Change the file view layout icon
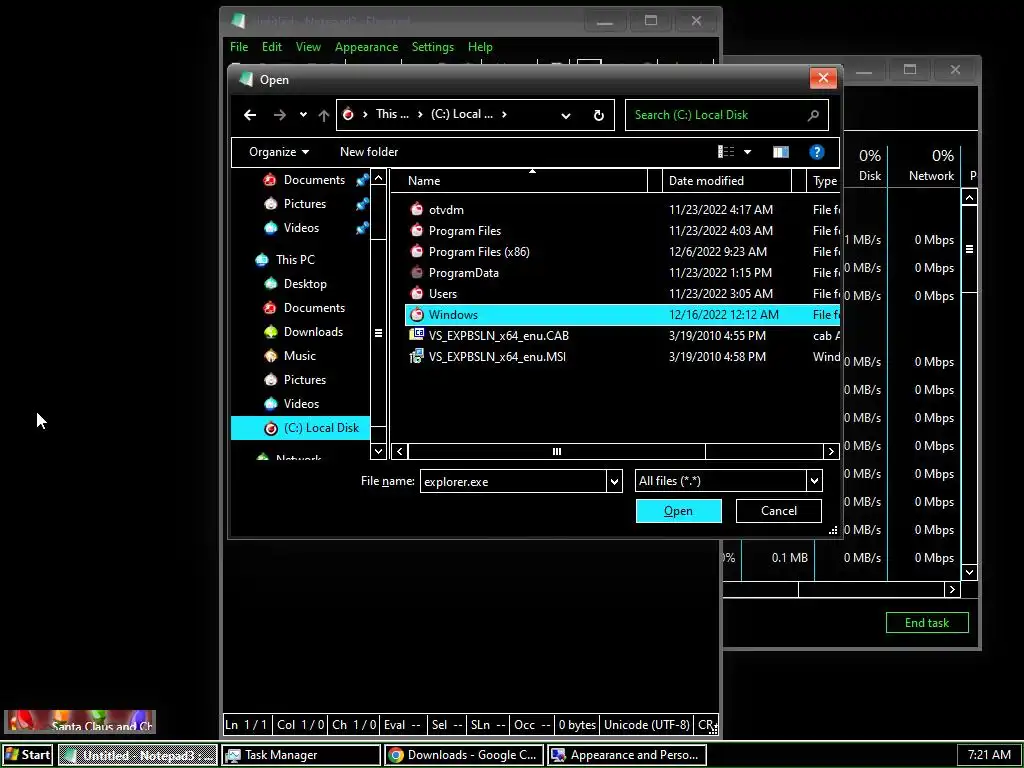Screen dimensions: 1024x768 726,152
